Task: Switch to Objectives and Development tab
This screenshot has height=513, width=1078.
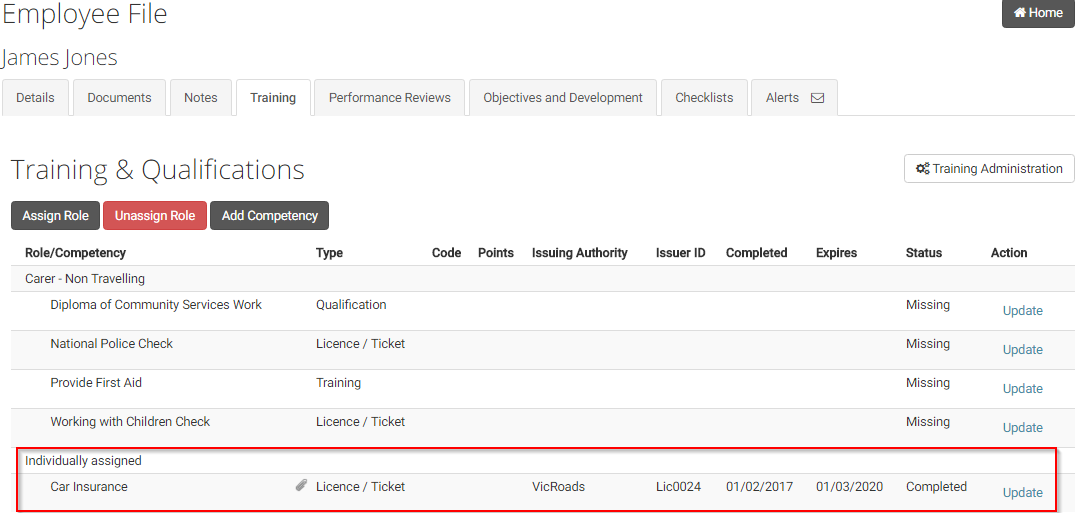Action: pos(563,98)
